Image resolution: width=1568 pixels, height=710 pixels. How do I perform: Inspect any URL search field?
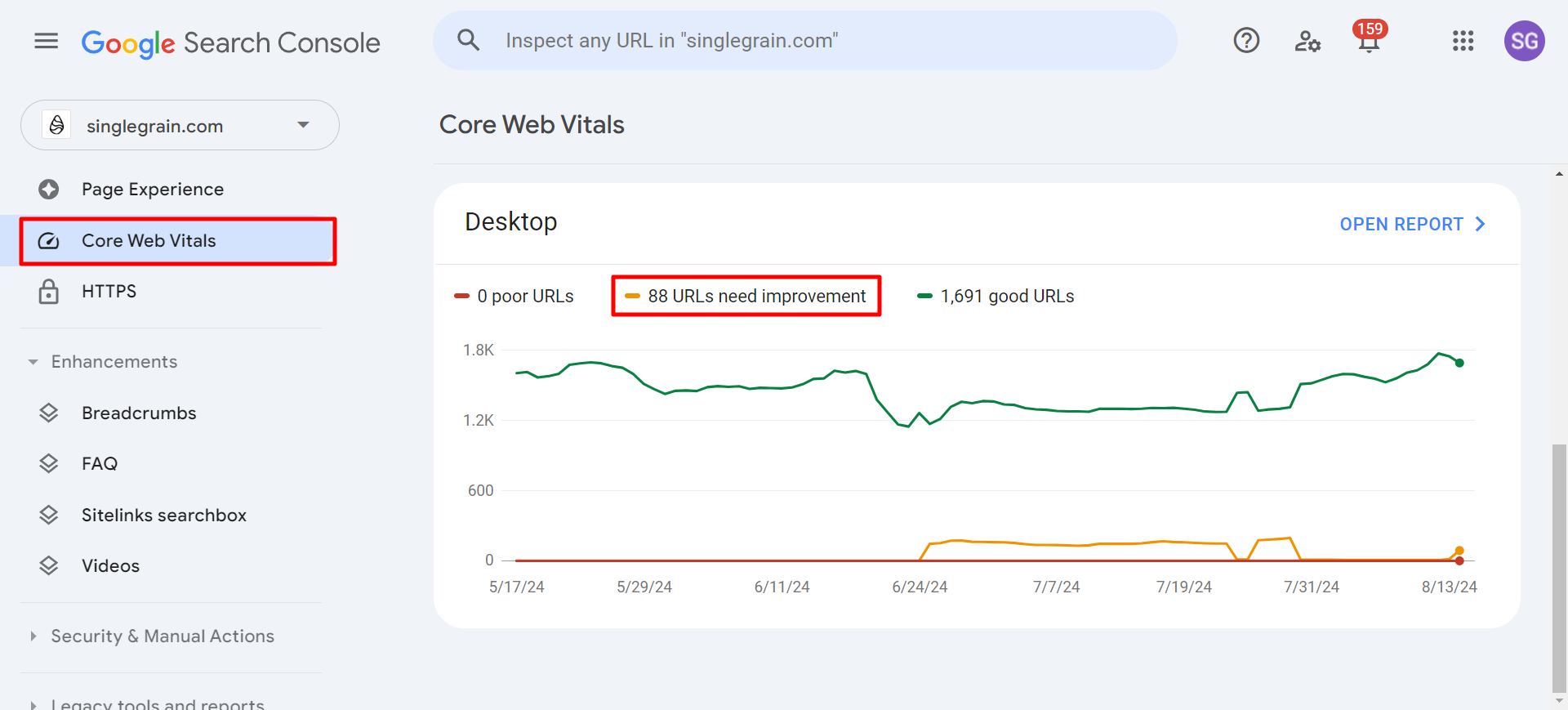[805, 40]
